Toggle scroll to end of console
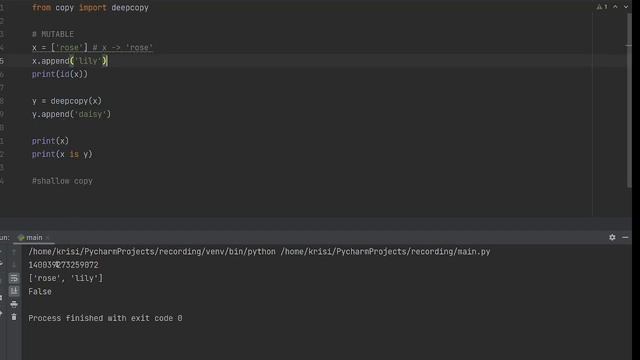Image resolution: width=640 pixels, height=360 pixels. tap(14, 291)
